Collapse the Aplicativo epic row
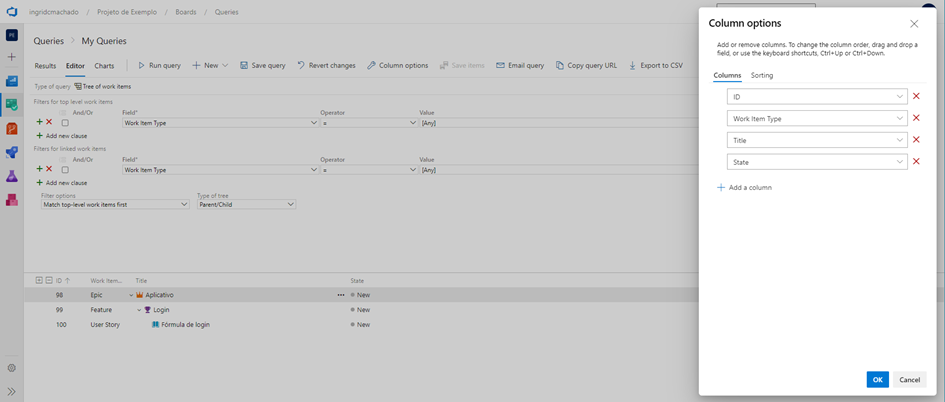 tap(131, 295)
